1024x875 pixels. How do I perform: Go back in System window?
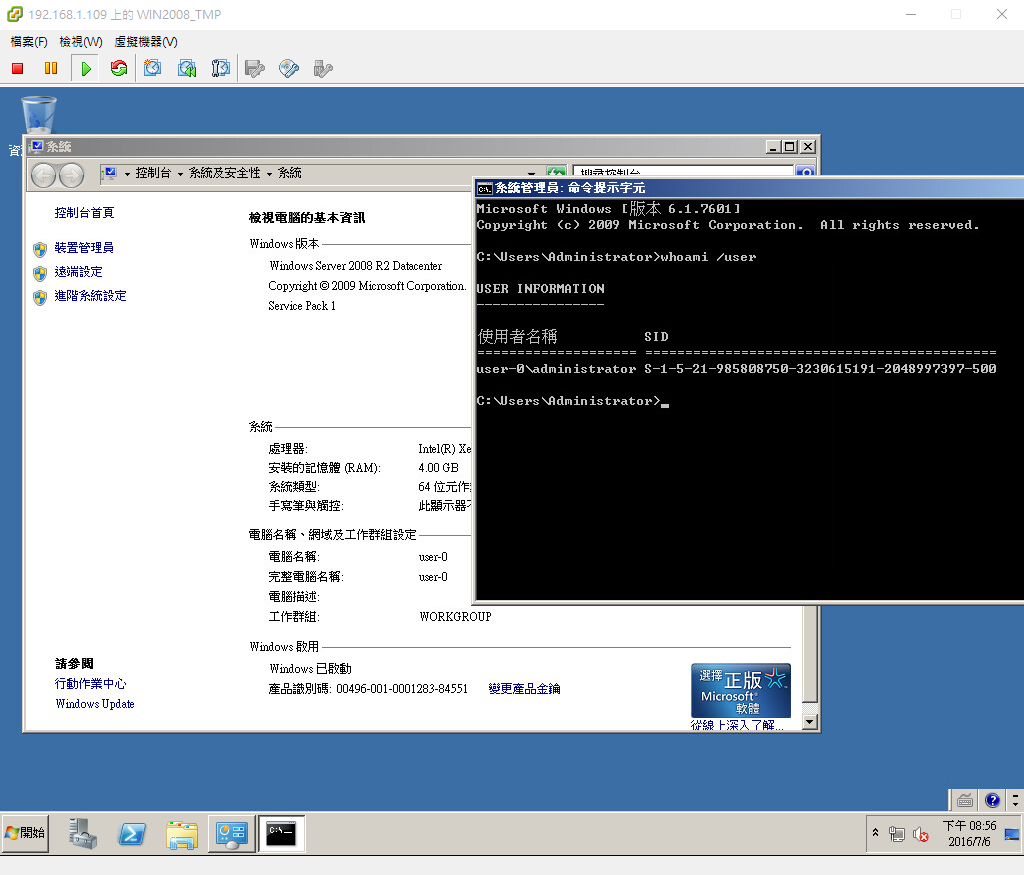44,175
